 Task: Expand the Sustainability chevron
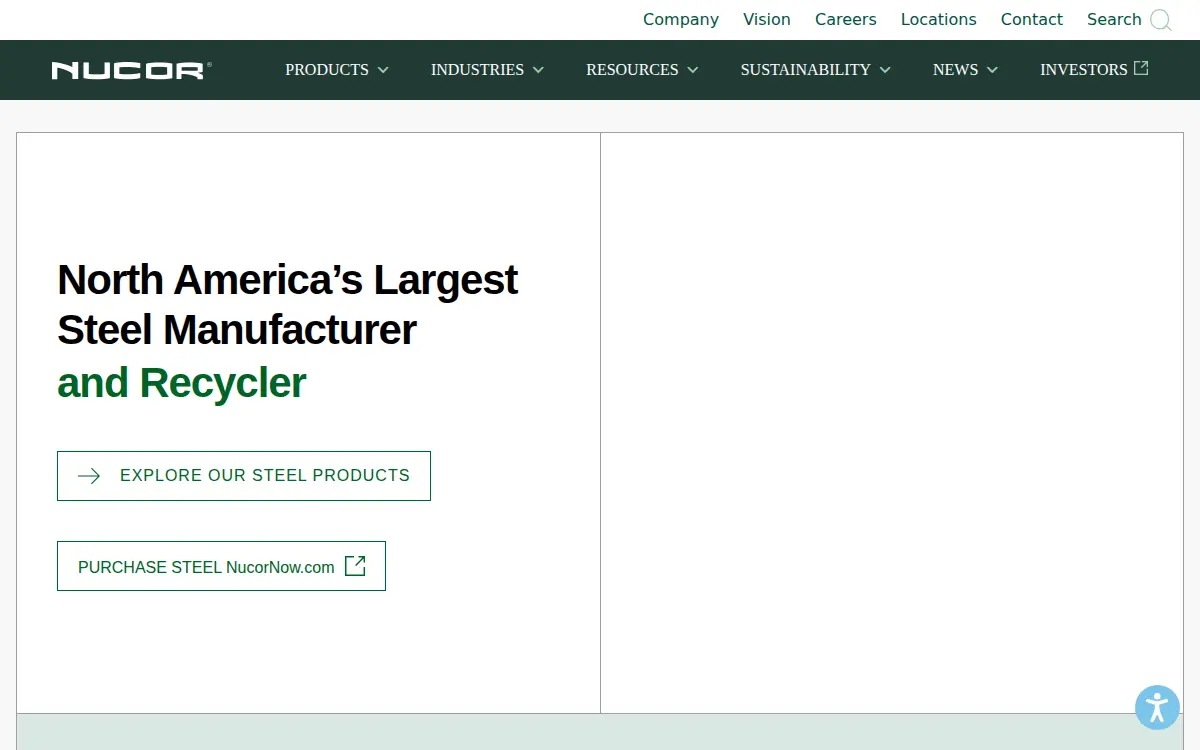(x=885, y=70)
